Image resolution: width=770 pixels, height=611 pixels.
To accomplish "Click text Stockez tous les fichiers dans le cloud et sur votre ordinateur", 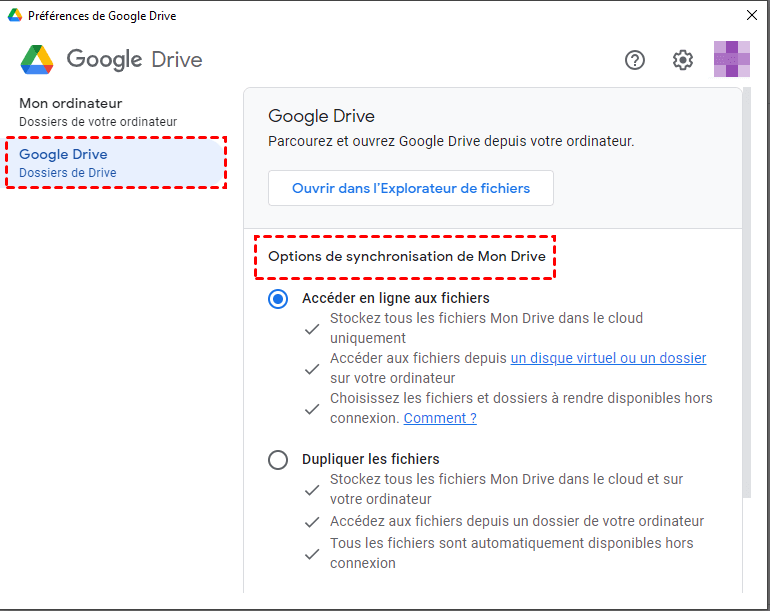I will pyautogui.click(x=506, y=489).
